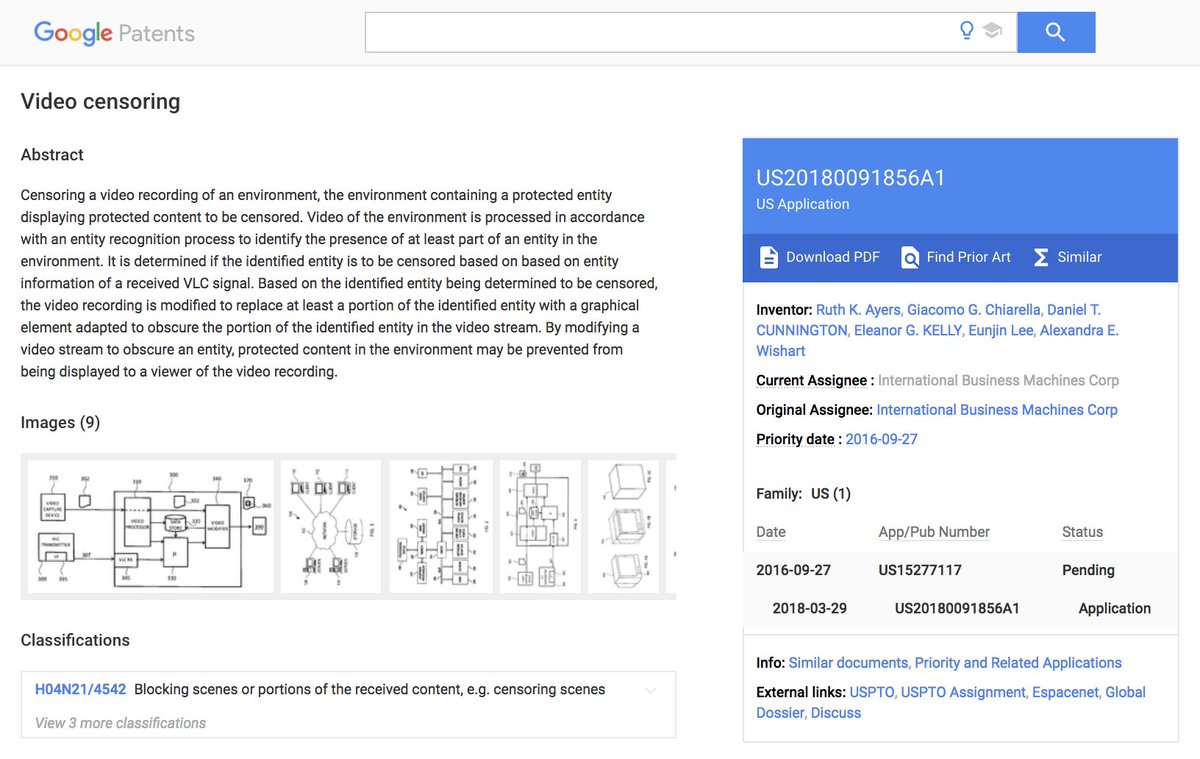Click the graduation cap Scholar icon
Viewport: 1200px width, 759px height.
[x=992, y=31]
